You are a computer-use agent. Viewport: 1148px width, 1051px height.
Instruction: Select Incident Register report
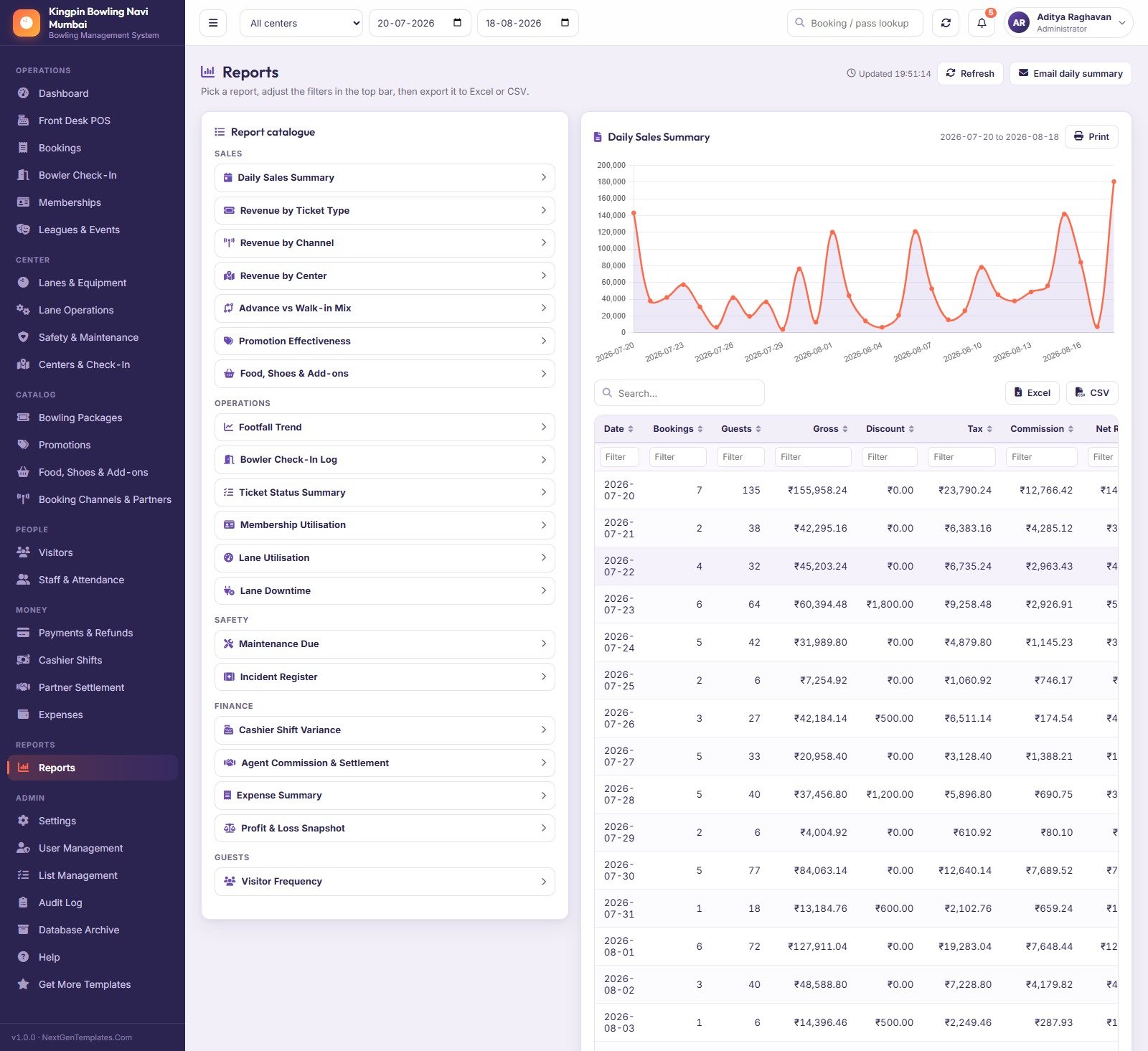pyautogui.click(x=385, y=677)
